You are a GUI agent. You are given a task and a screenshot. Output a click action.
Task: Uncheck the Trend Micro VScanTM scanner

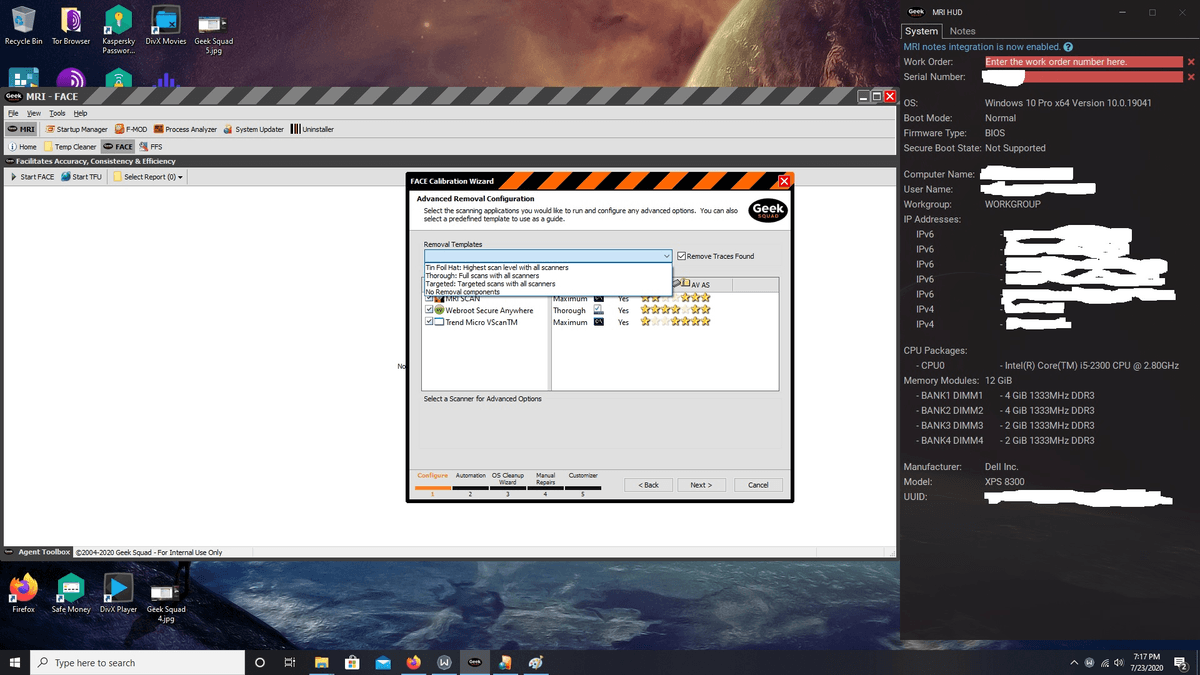[x=429, y=322]
